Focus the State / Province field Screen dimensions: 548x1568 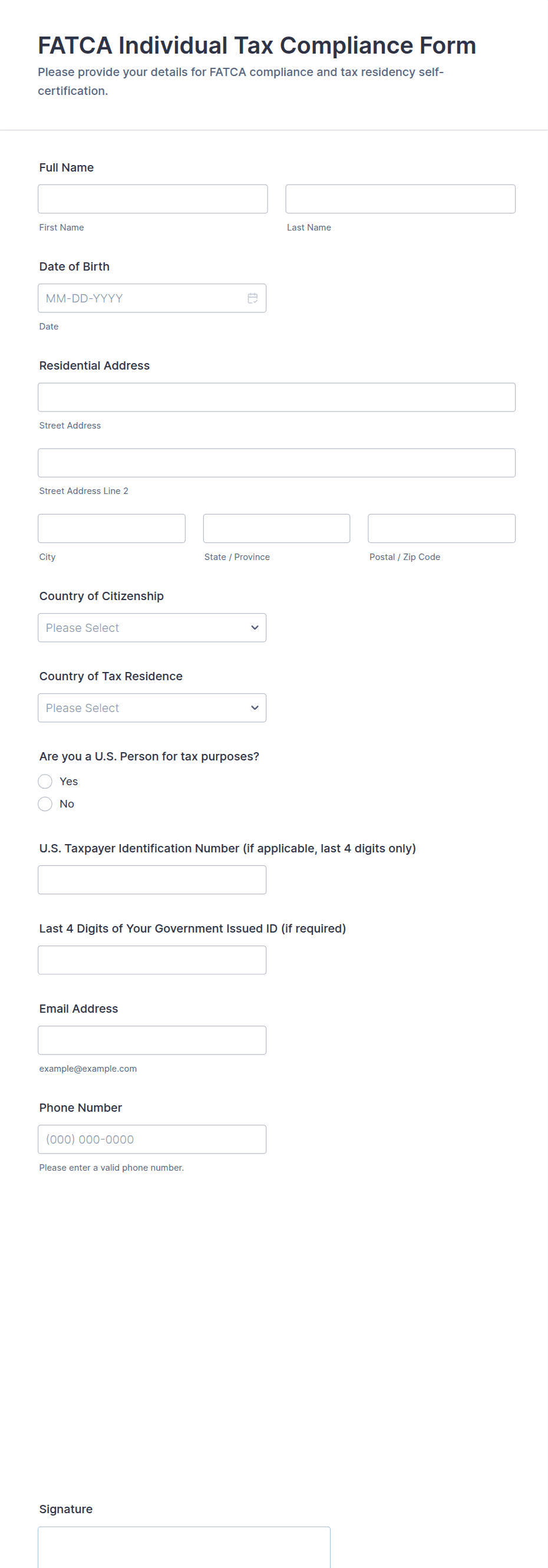pos(276,528)
